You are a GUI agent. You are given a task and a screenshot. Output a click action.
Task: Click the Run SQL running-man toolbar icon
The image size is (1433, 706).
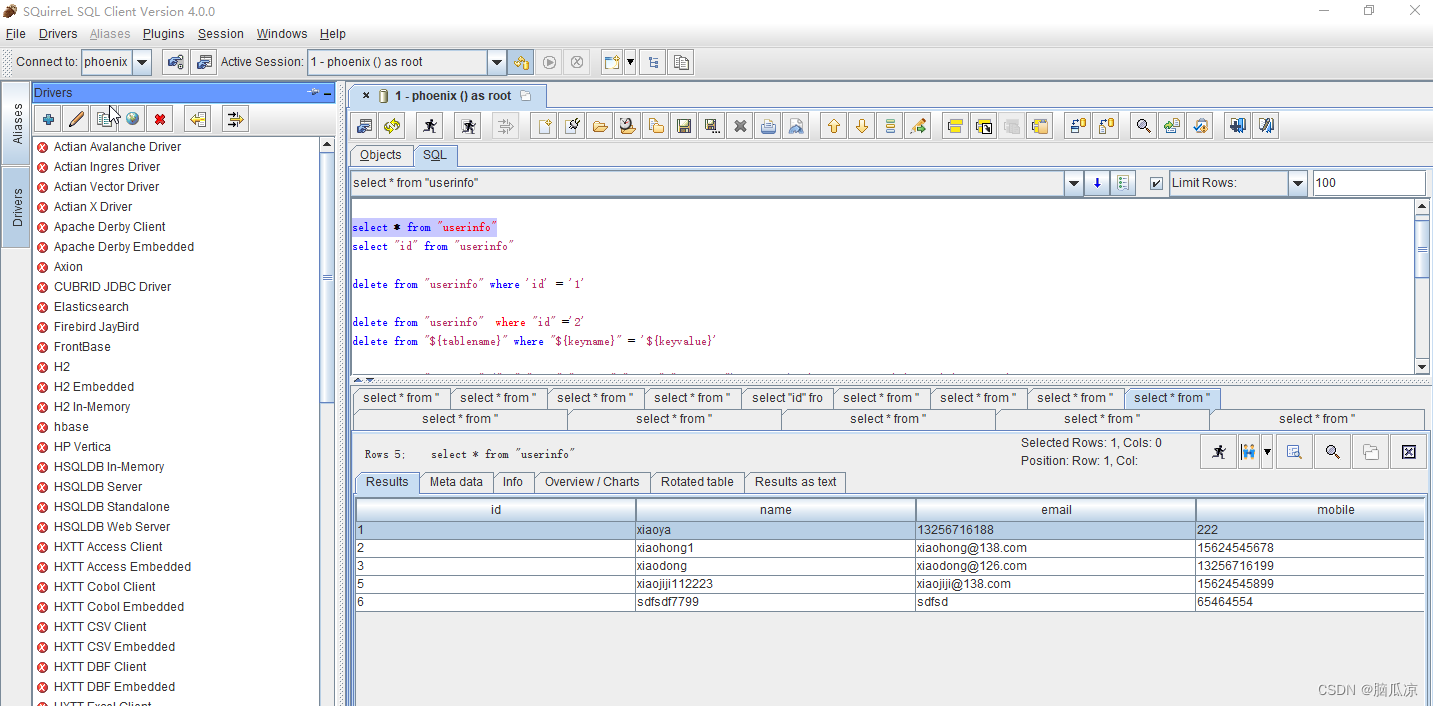(x=429, y=126)
